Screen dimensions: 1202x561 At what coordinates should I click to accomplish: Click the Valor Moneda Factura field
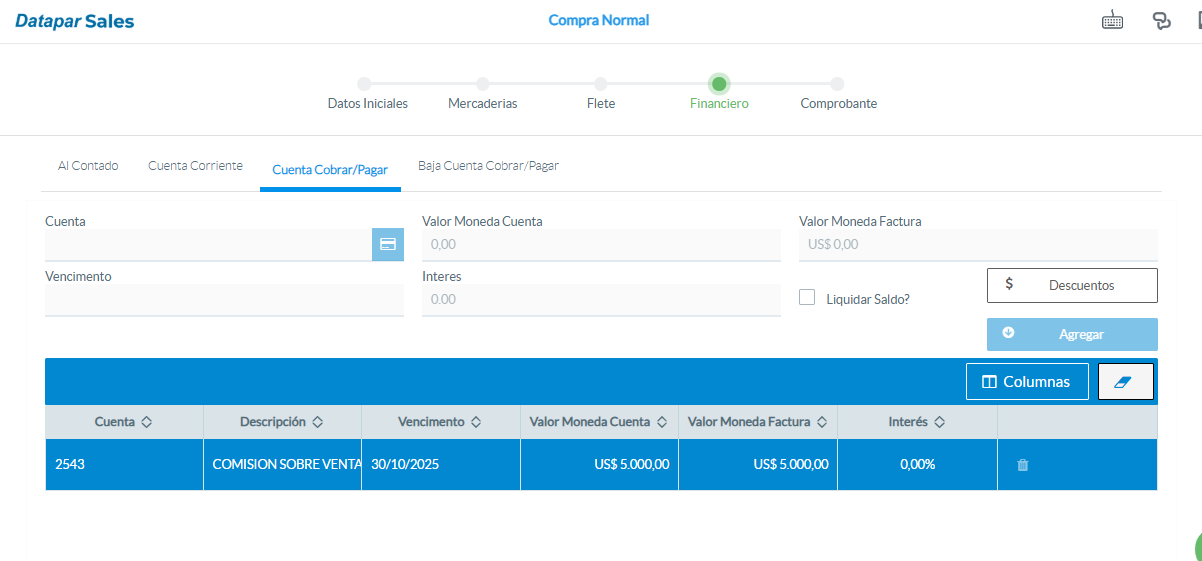coord(978,244)
